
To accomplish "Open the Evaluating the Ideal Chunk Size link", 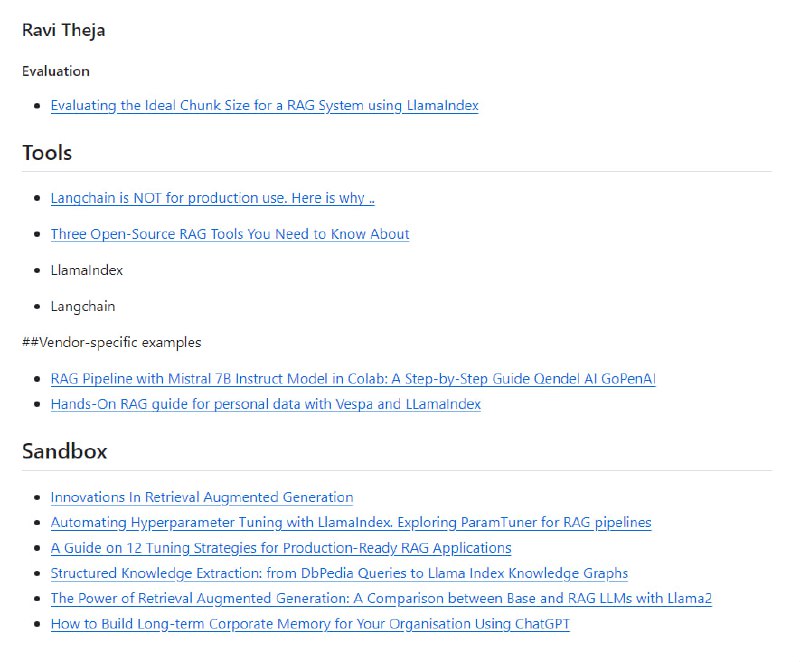I will pyautogui.click(x=264, y=105).
